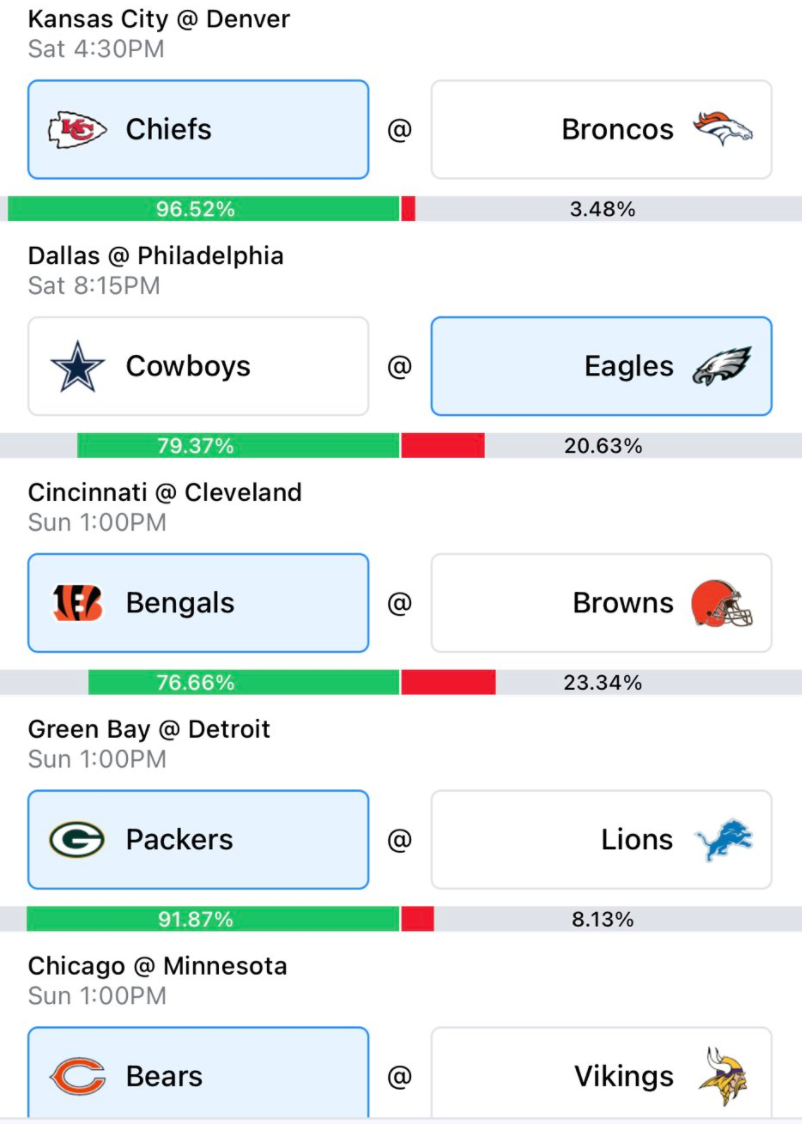Screen dimensions: 802x1124
Task: Open the Kansas City @ Denver matchup header
Action: [159, 19]
